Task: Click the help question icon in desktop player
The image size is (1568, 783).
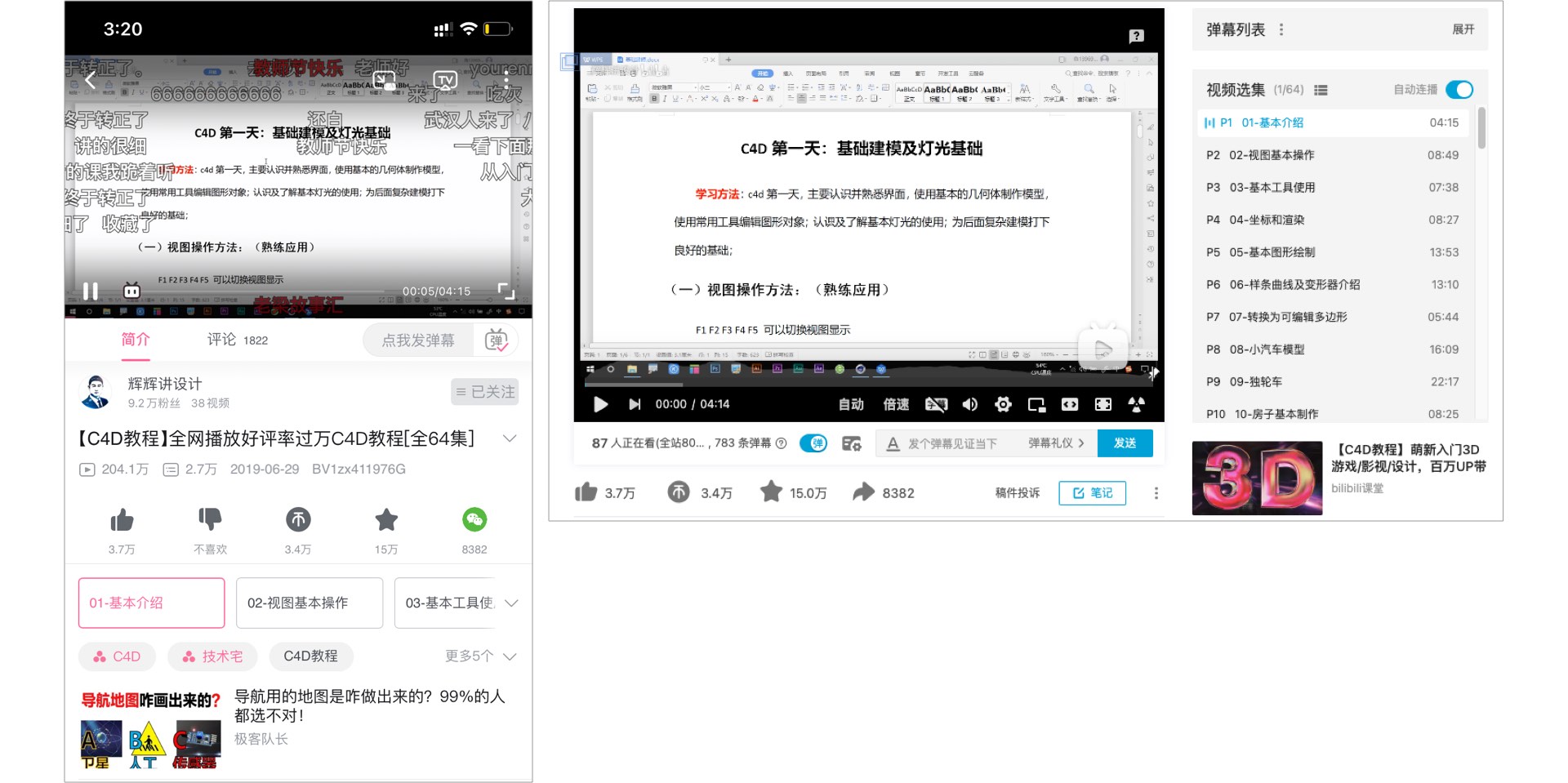Action: click(x=1136, y=36)
